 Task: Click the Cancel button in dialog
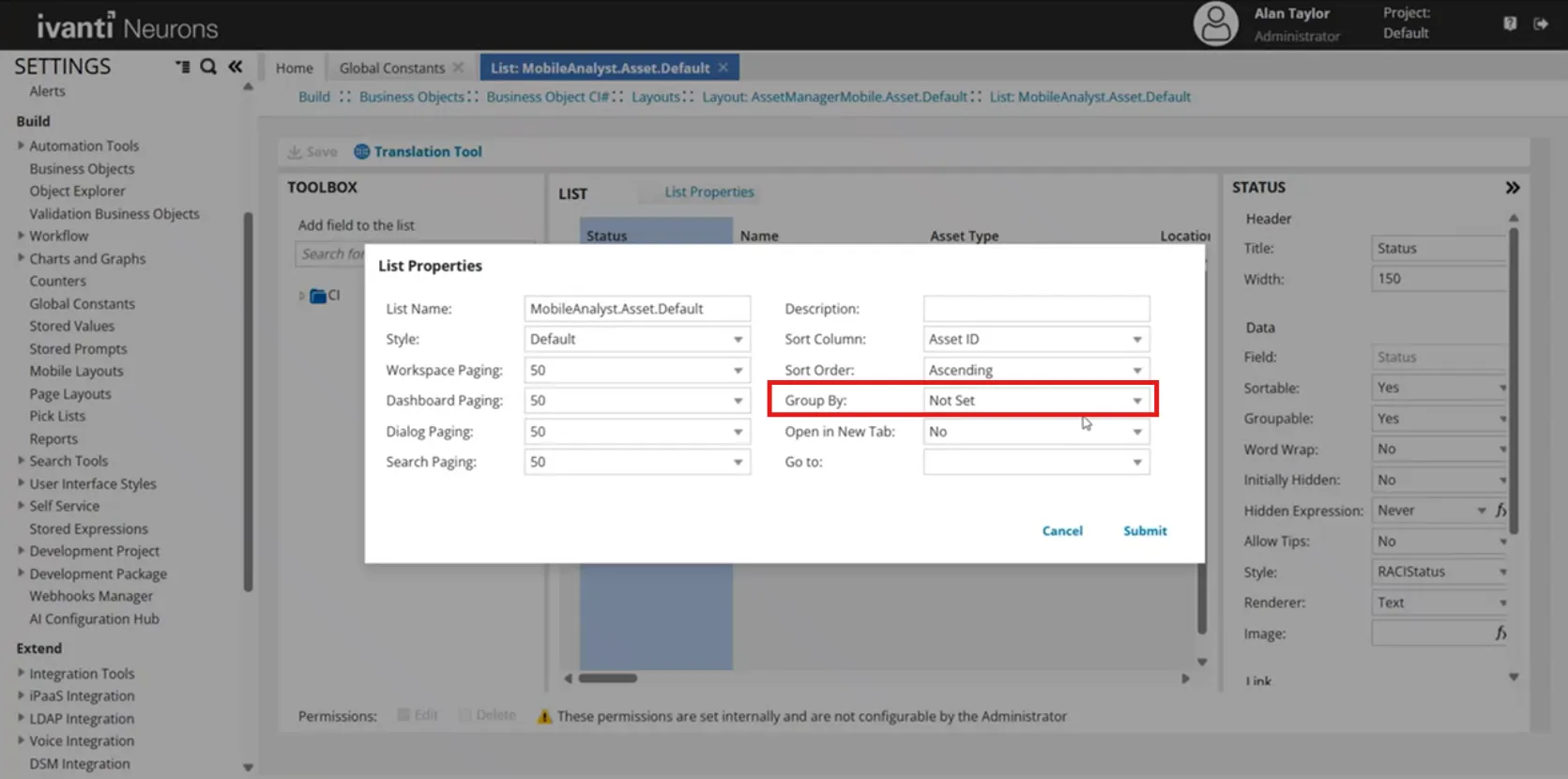pyautogui.click(x=1062, y=531)
